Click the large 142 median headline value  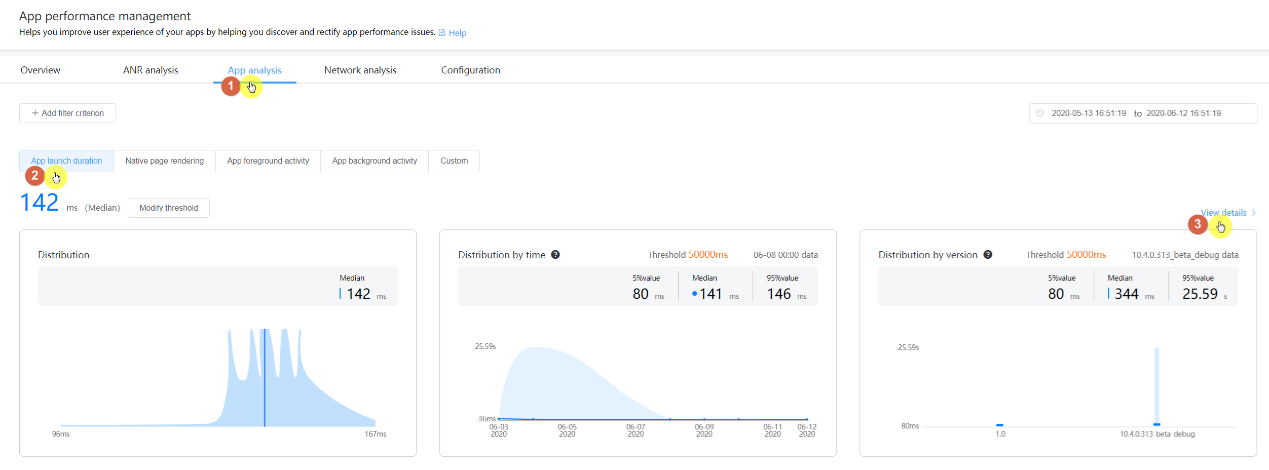click(41, 203)
